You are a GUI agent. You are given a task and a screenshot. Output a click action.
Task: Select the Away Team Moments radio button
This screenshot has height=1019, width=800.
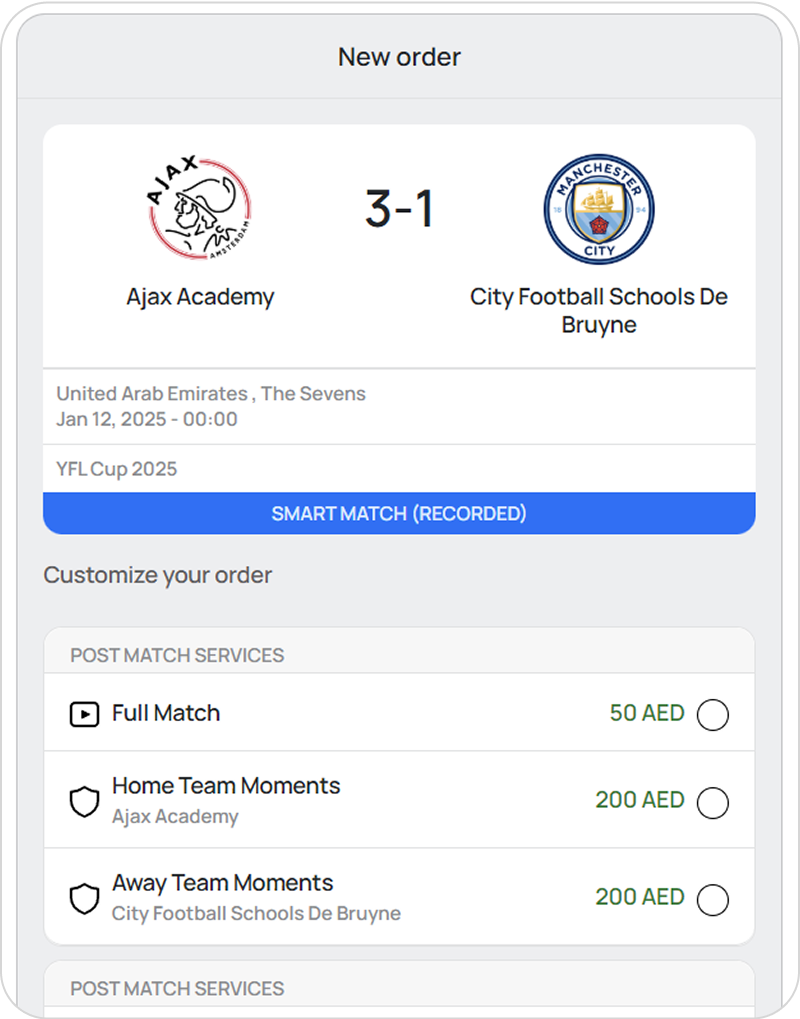tap(712, 899)
